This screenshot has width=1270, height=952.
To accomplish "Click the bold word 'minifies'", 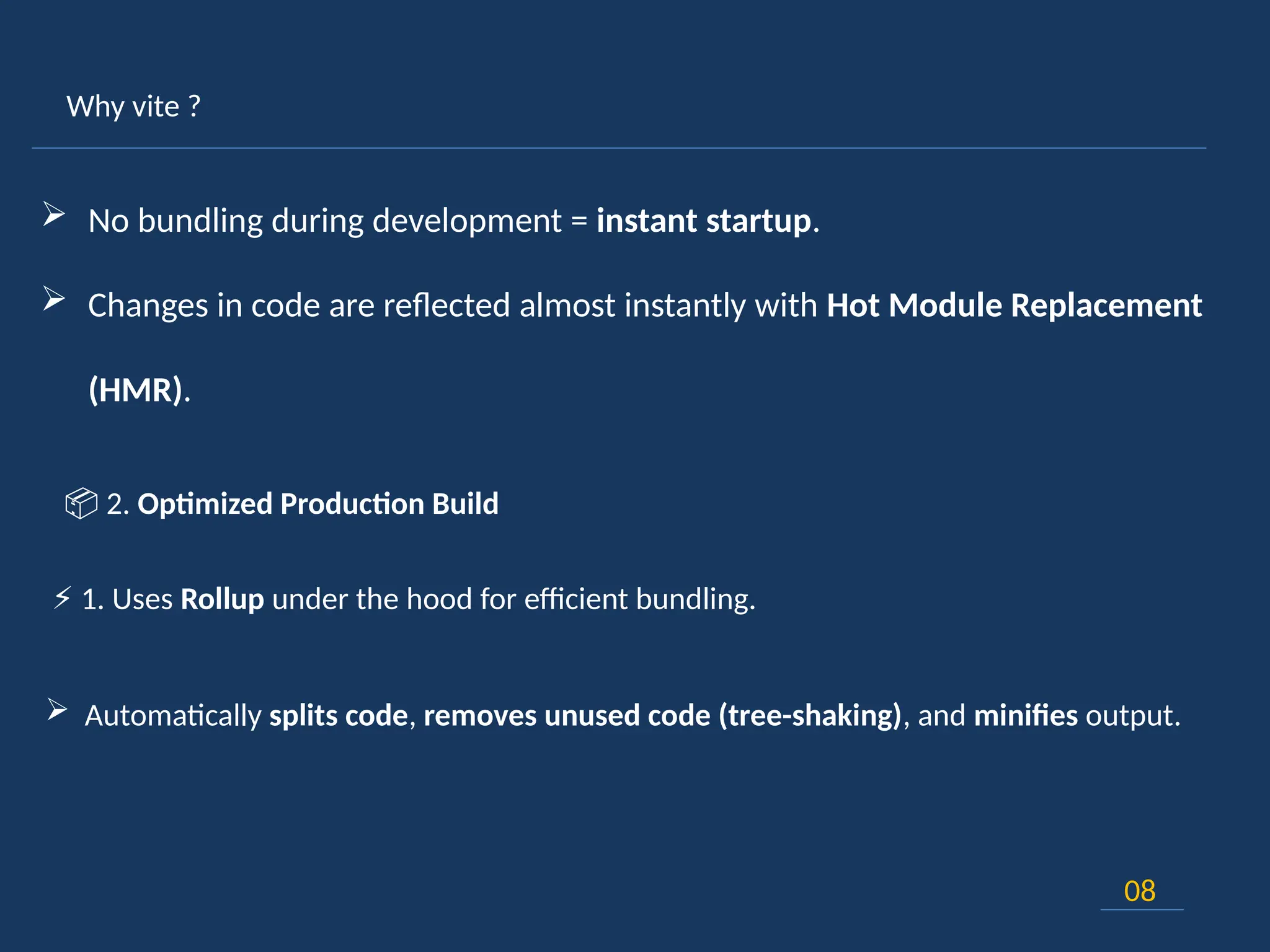I will tap(1026, 715).
